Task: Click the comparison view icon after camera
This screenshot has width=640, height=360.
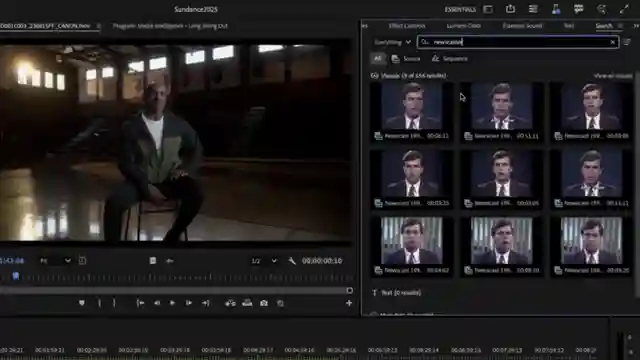Action: [280, 303]
